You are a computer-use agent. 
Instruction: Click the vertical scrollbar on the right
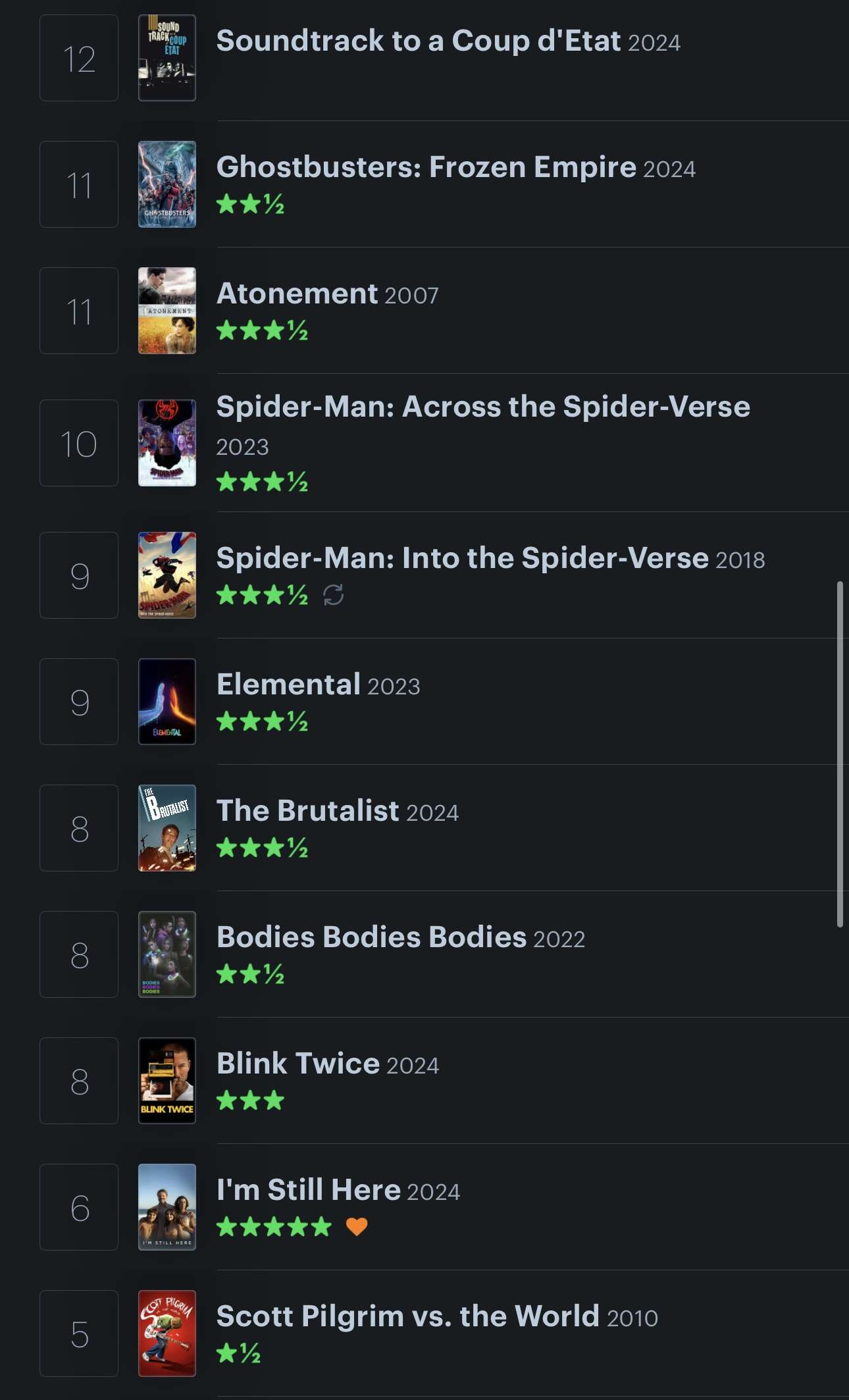click(840, 754)
